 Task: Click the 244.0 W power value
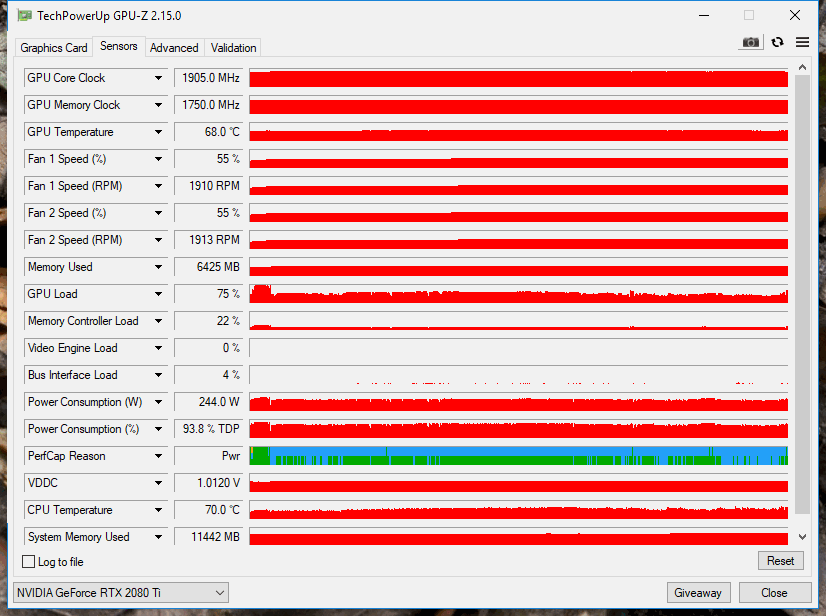[209, 402]
